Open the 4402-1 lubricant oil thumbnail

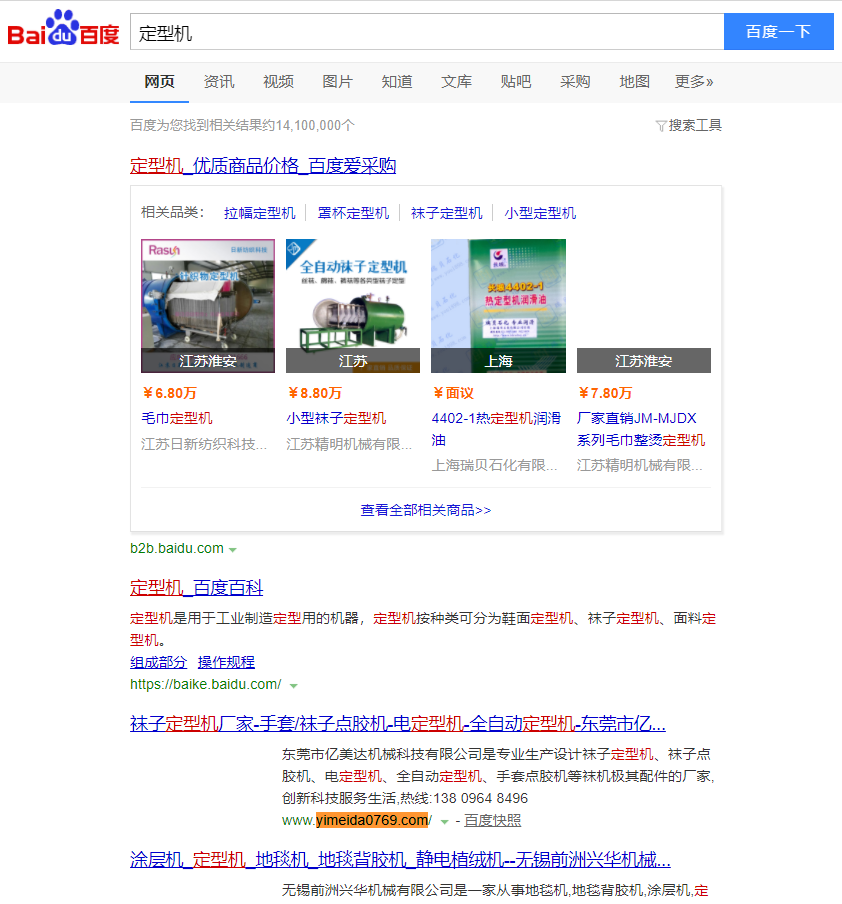pos(498,306)
